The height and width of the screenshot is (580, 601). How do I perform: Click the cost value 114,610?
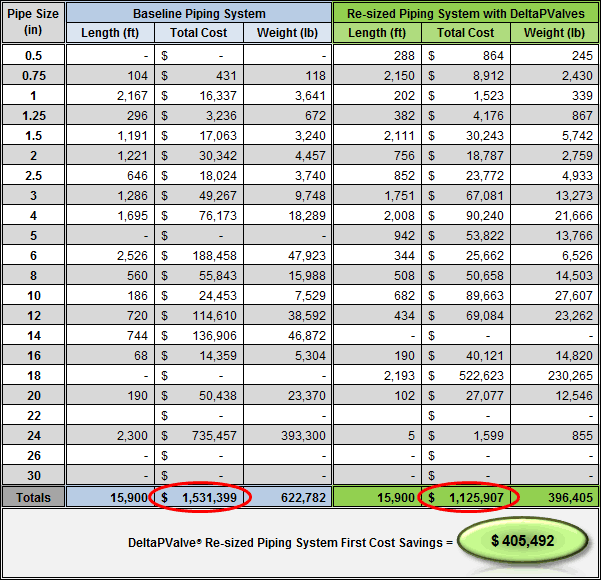tap(215, 315)
